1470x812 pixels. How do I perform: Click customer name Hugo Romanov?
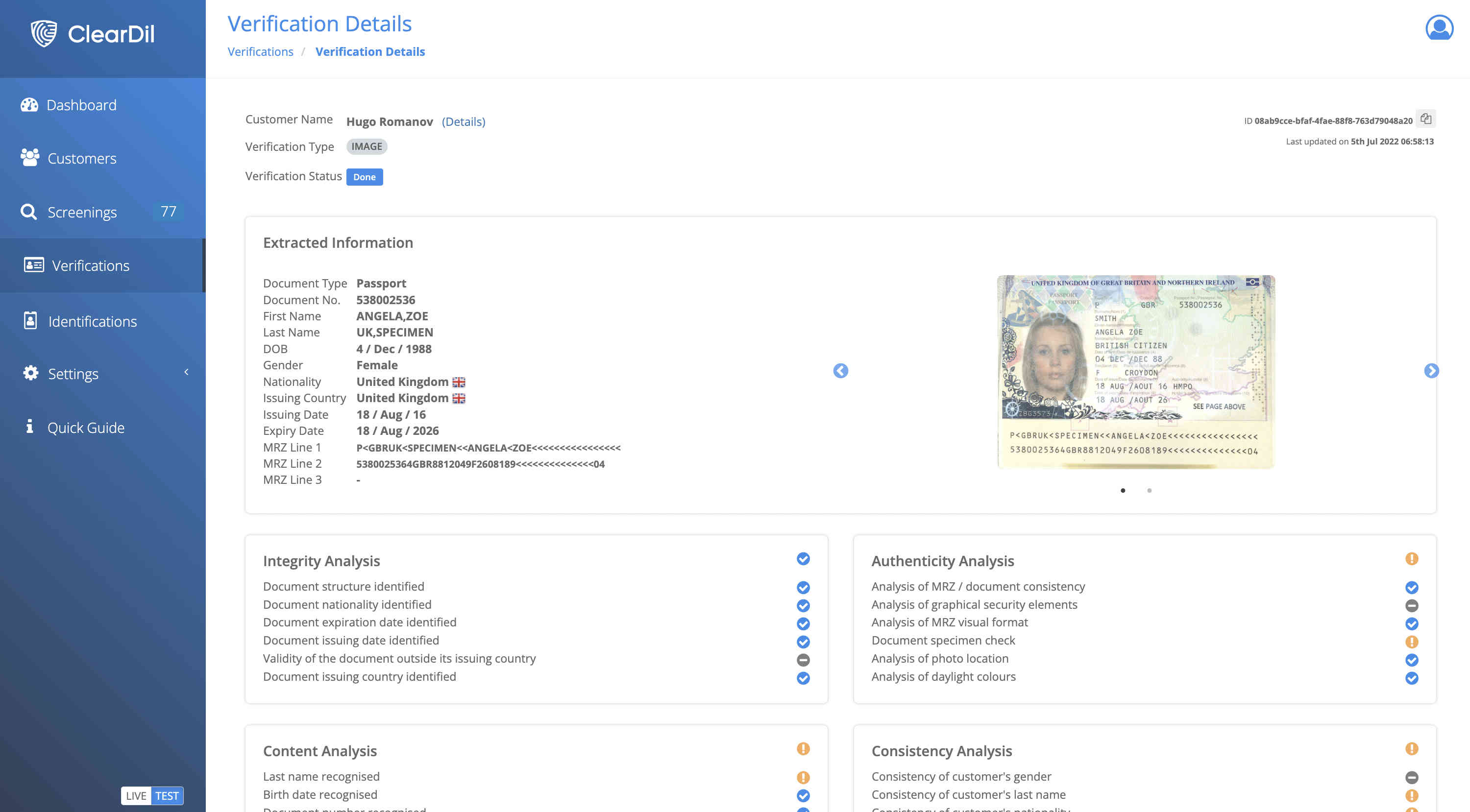[x=389, y=121]
